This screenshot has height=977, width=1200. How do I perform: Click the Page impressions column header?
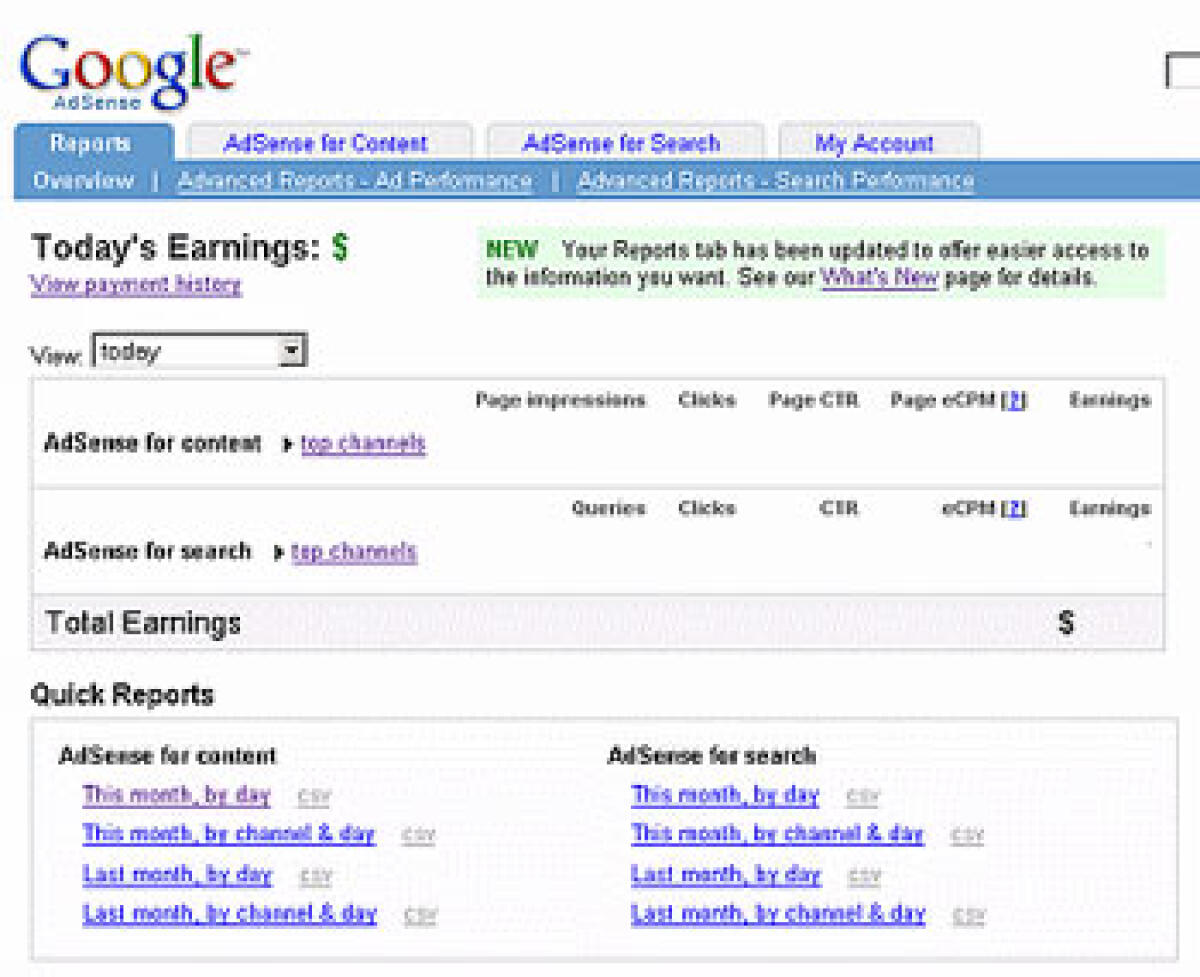[x=561, y=400]
